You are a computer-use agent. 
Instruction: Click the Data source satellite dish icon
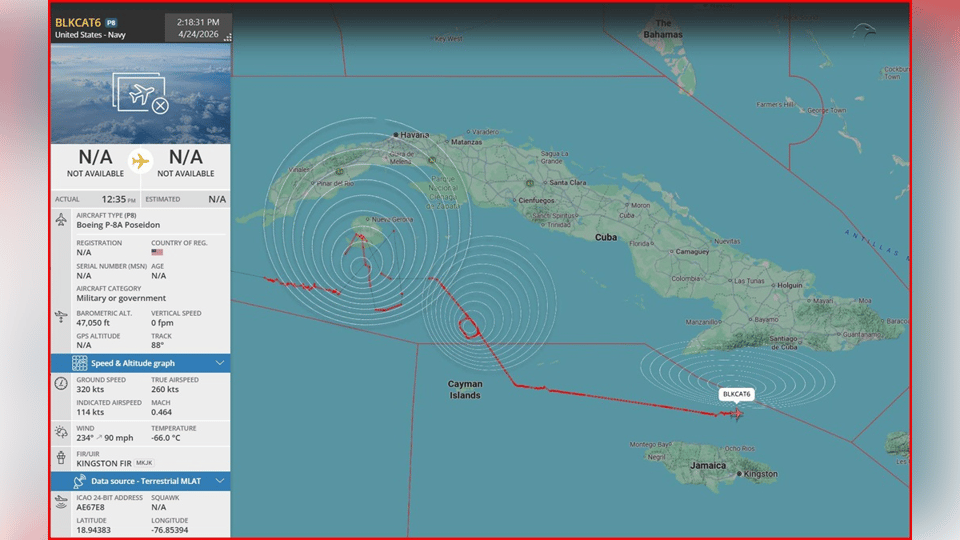pyautogui.click(x=80, y=481)
